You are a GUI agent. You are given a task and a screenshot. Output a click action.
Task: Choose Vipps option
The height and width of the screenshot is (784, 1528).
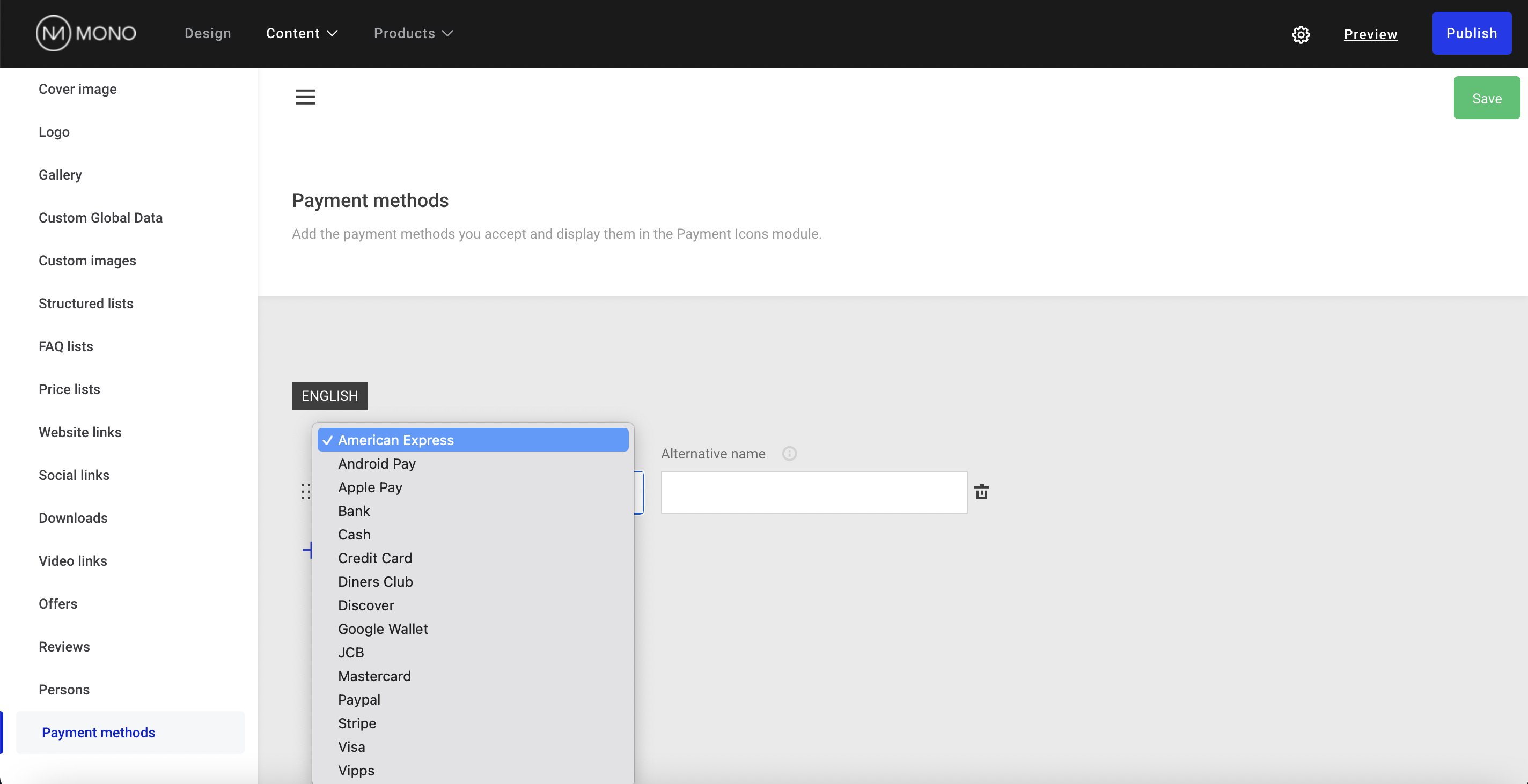click(473, 771)
